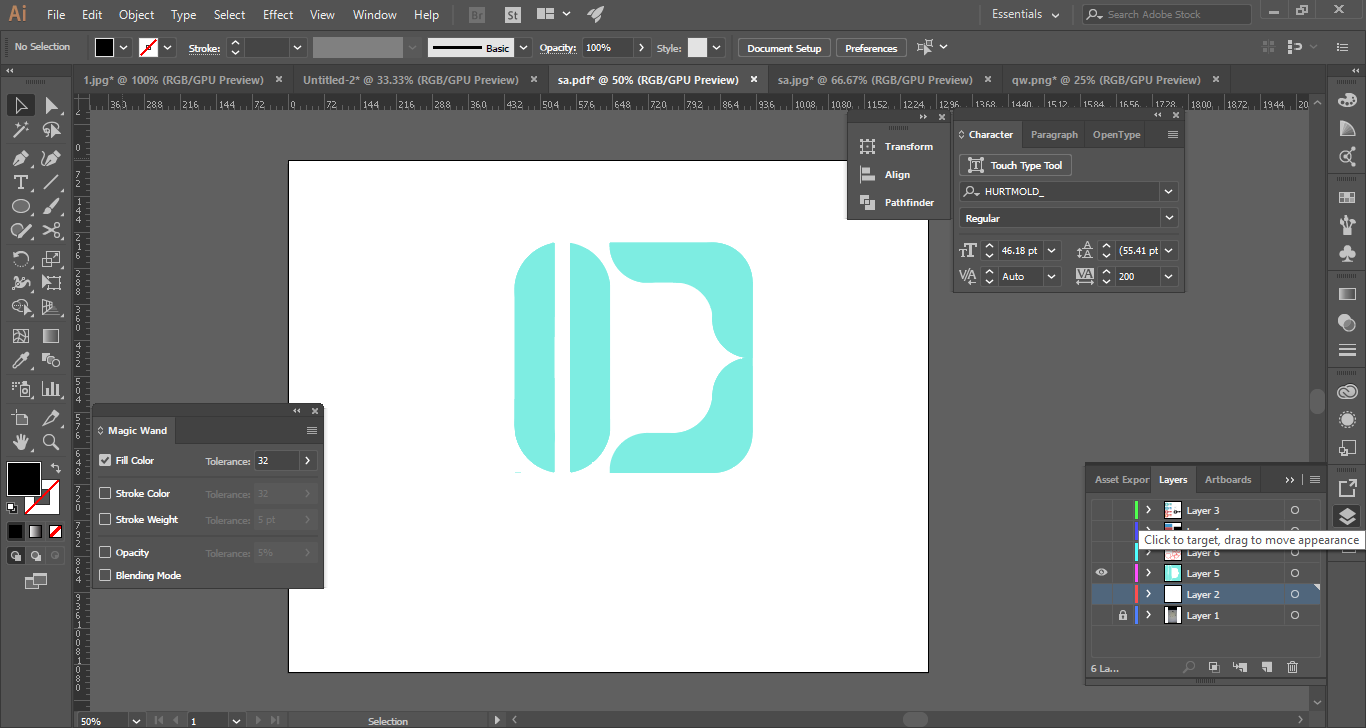Viewport: 1366px width, 728px height.
Task: Enable the Stroke Color checkbox
Action: (x=105, y=493)
